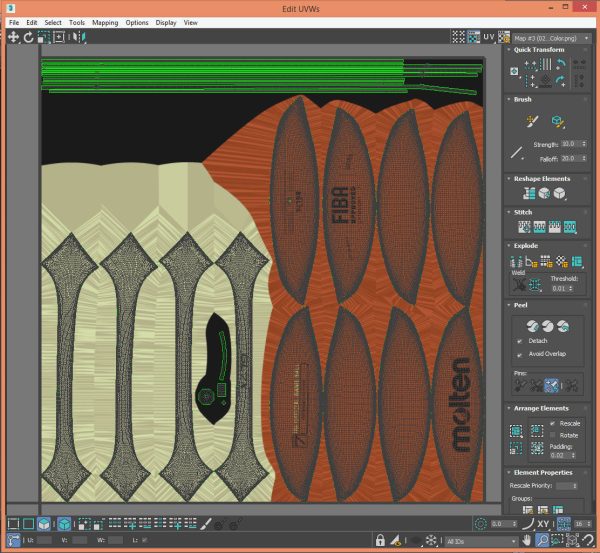The width and height of the screenshot is (600, 553).
Task: Select the Scale Selected Subobject tool
Action: pyautogui.click(x=44, y=37)
